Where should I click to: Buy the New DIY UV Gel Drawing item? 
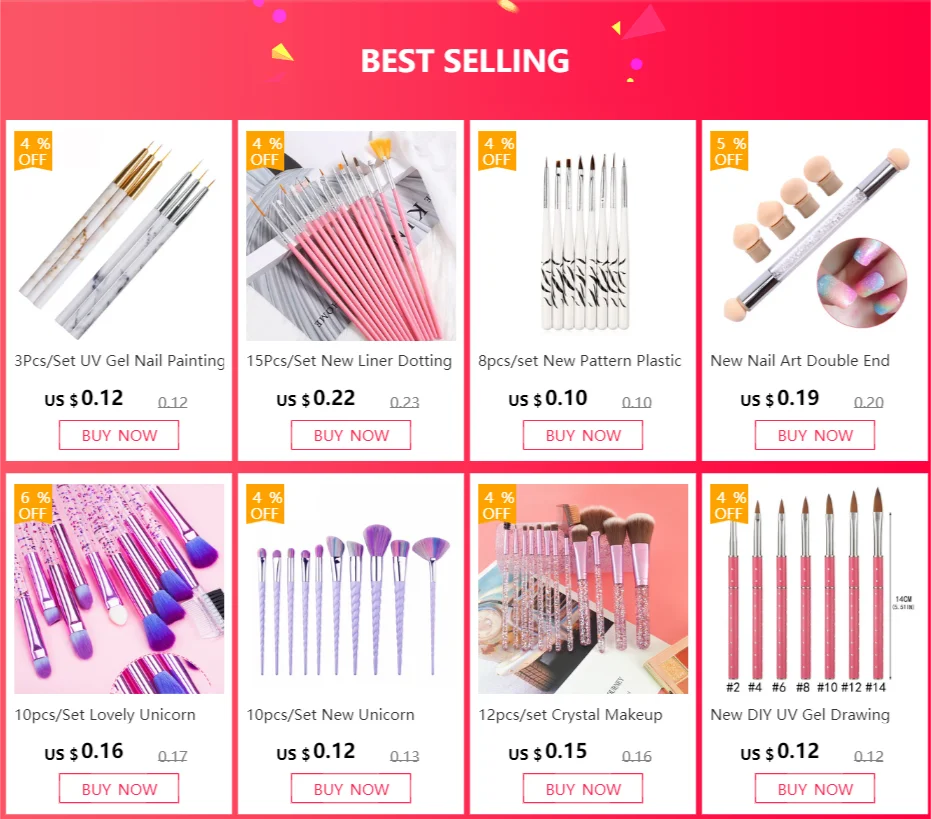click(815, 789)
